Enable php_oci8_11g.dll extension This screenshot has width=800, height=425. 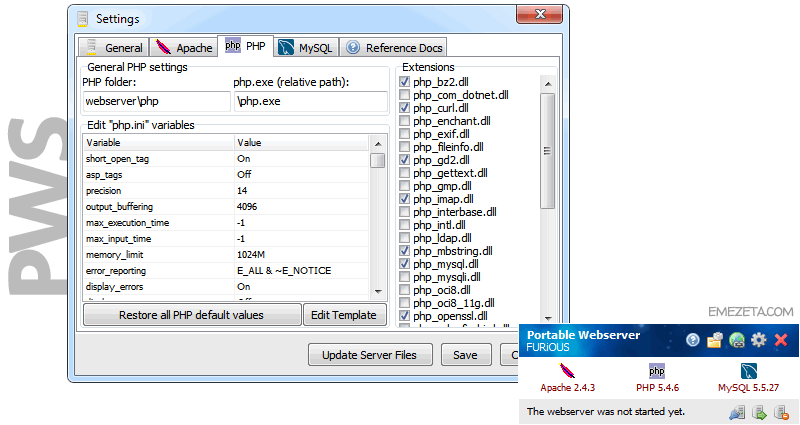[x=405, y=303]
